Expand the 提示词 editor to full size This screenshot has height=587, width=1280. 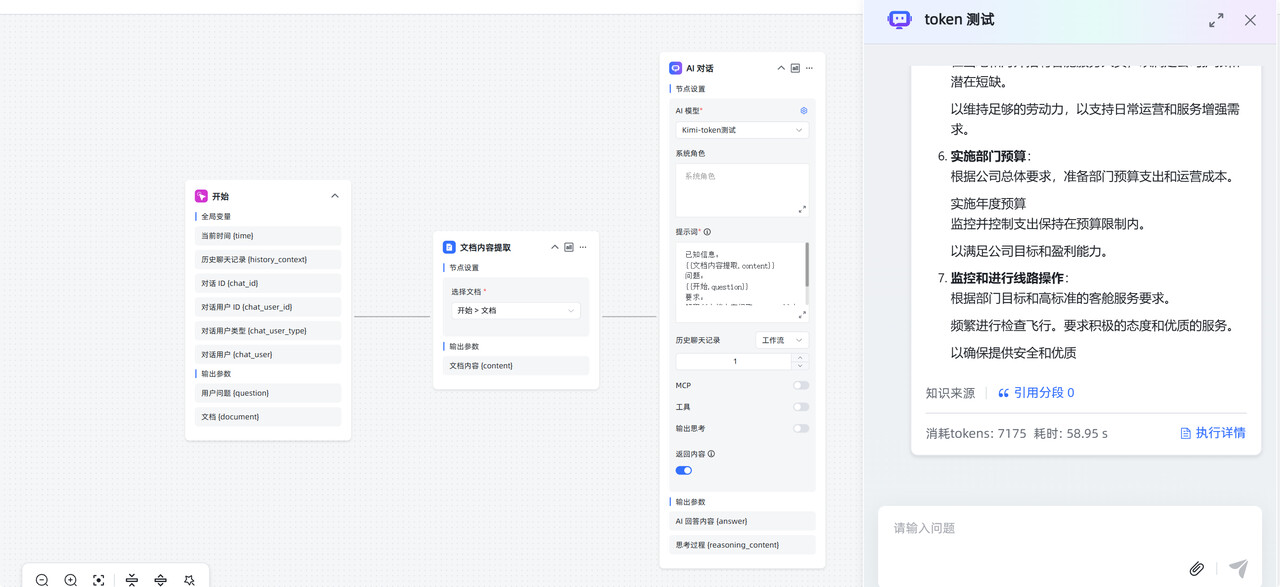pyautogui.click(x=802, y=314)
